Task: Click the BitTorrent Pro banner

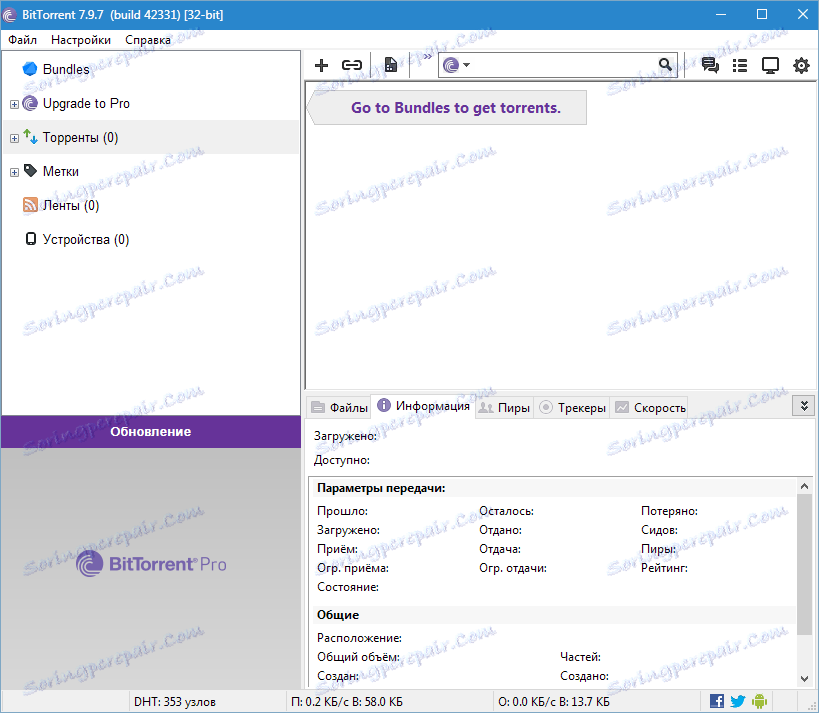Action: 151,564
